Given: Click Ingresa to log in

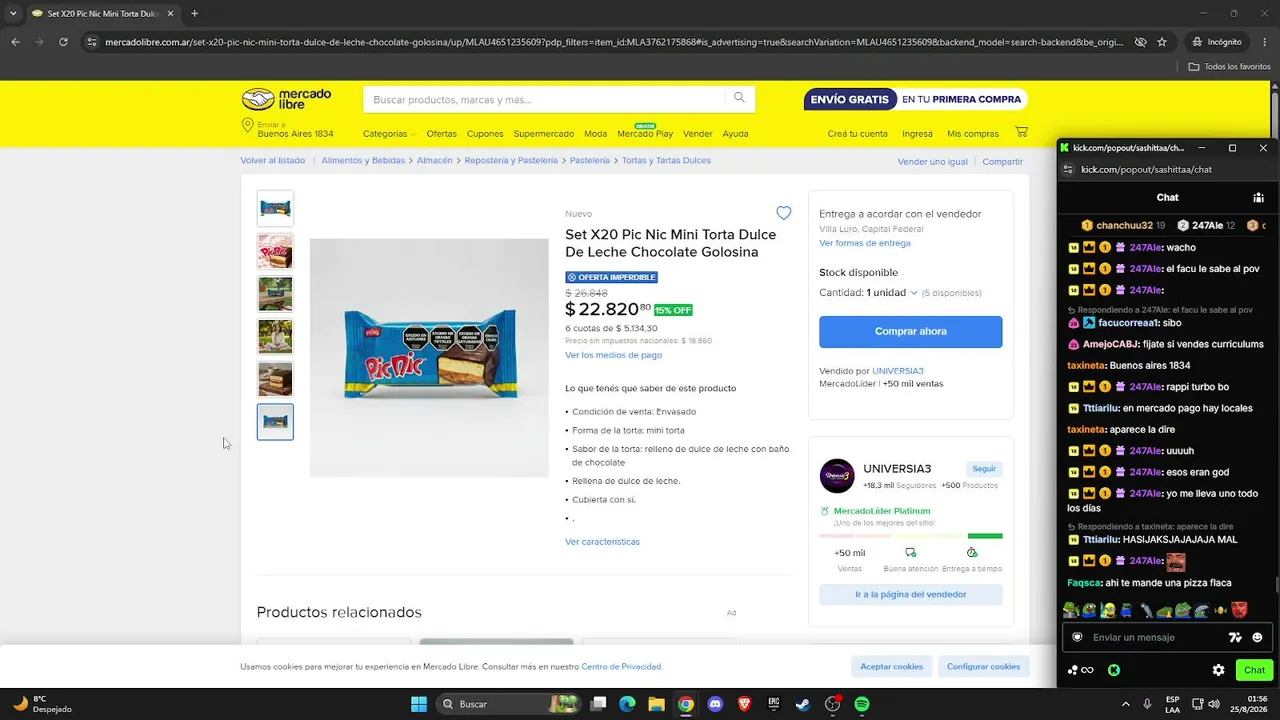Looking at the screenshot, I should tap(917, 134).
